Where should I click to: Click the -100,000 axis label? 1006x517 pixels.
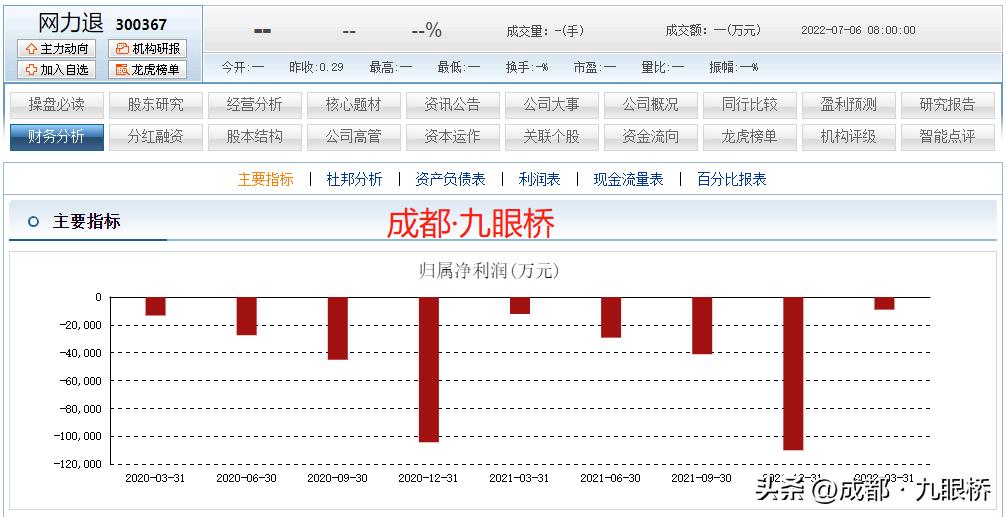[x=80, y=436]
